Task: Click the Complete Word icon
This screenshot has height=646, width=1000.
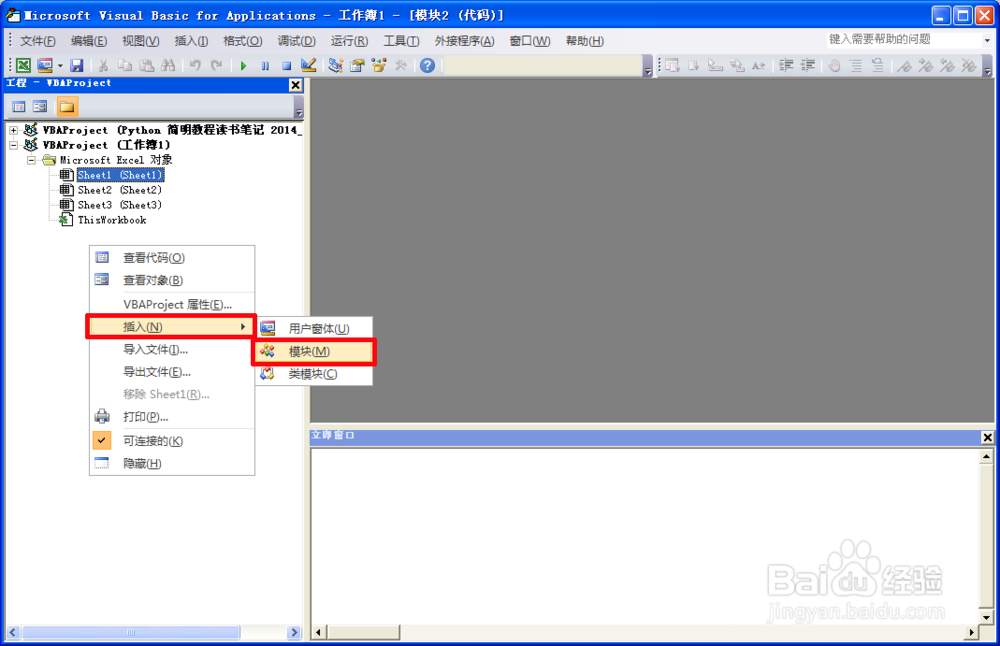Action: point(758,65)
